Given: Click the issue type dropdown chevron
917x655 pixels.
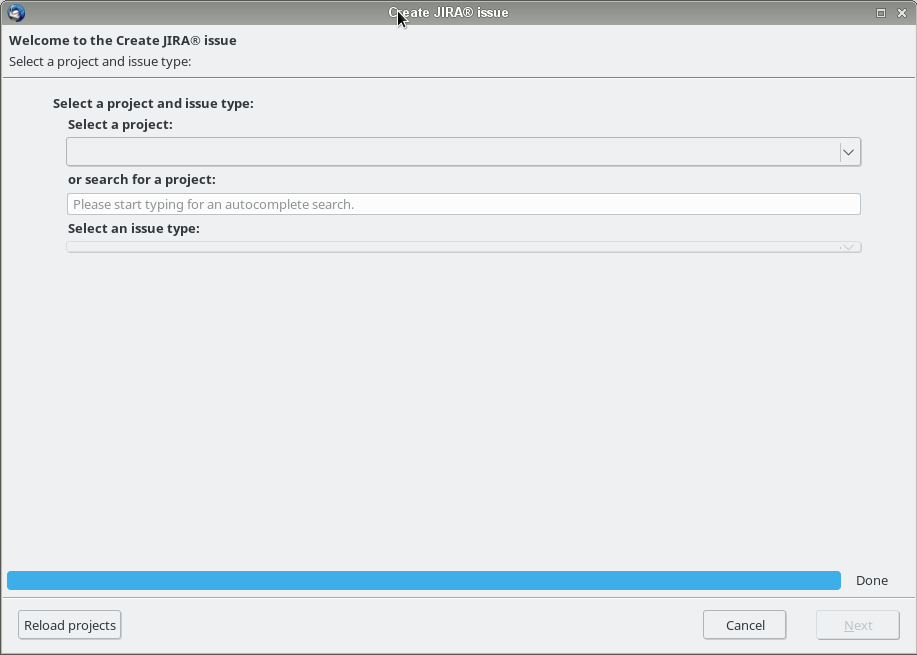Looking at the screenshot, I should (848, 247).
